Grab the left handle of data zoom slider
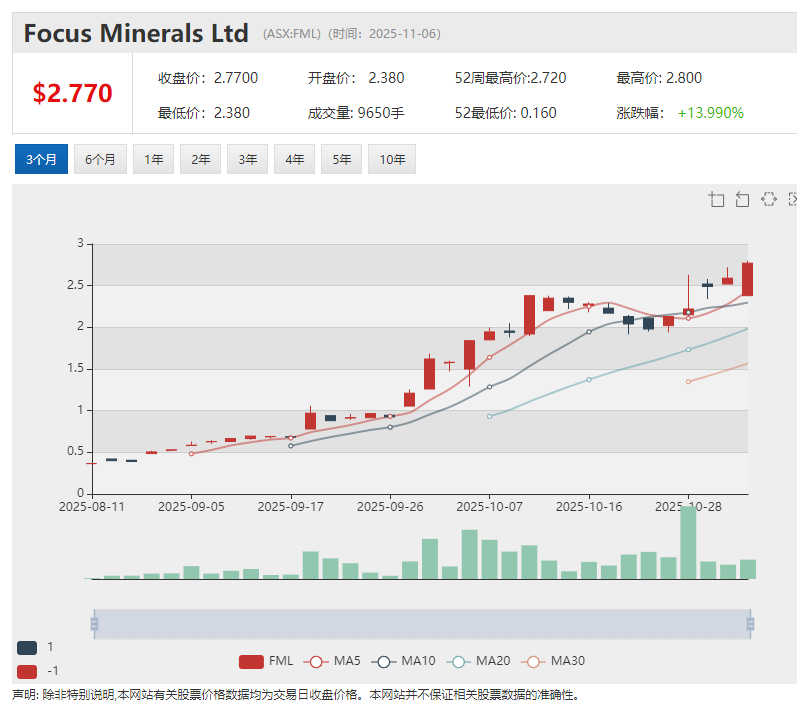The height and width of the screenshot is (722, 810). point(94,624)
